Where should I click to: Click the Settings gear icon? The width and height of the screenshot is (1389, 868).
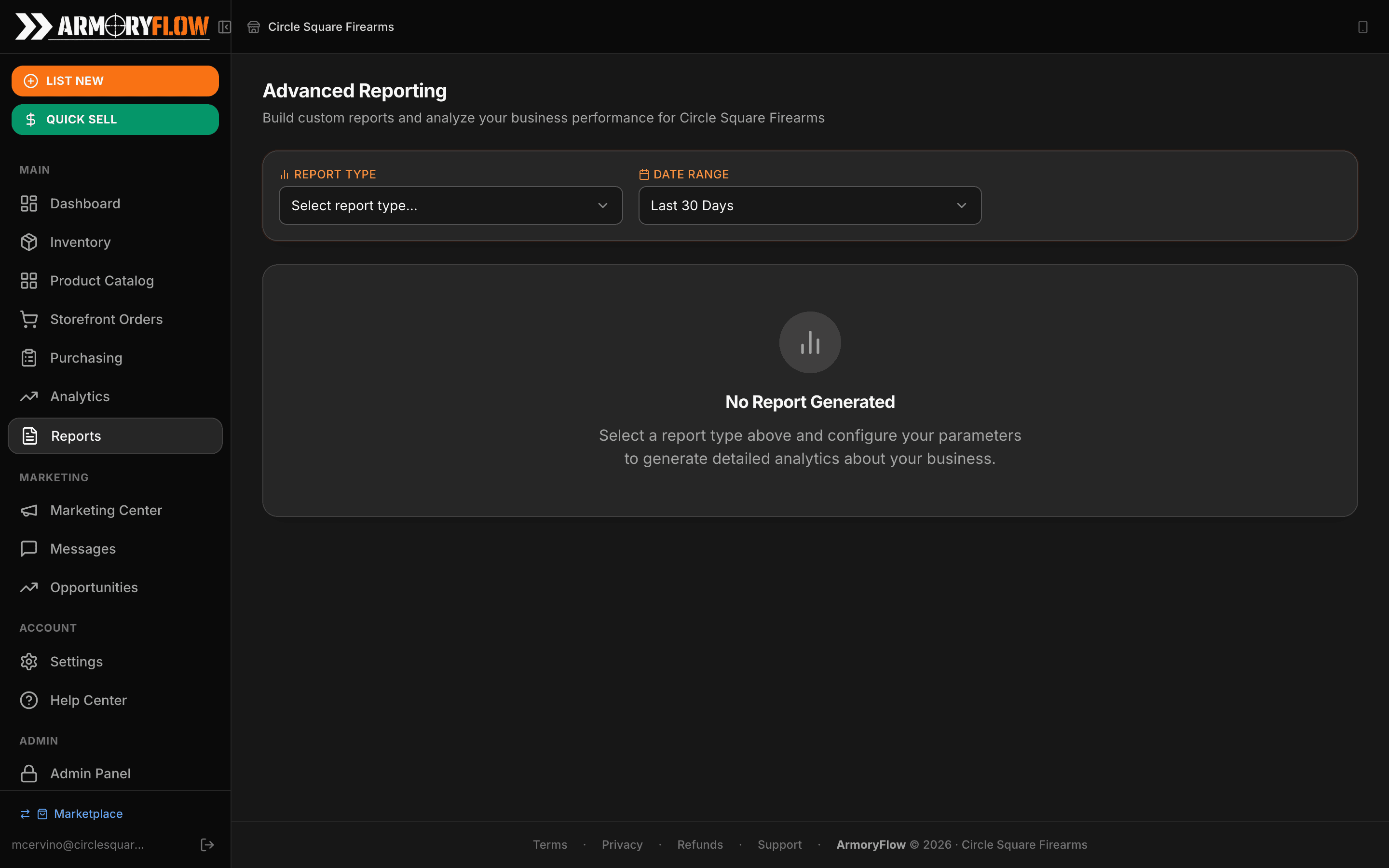(29, 661)
